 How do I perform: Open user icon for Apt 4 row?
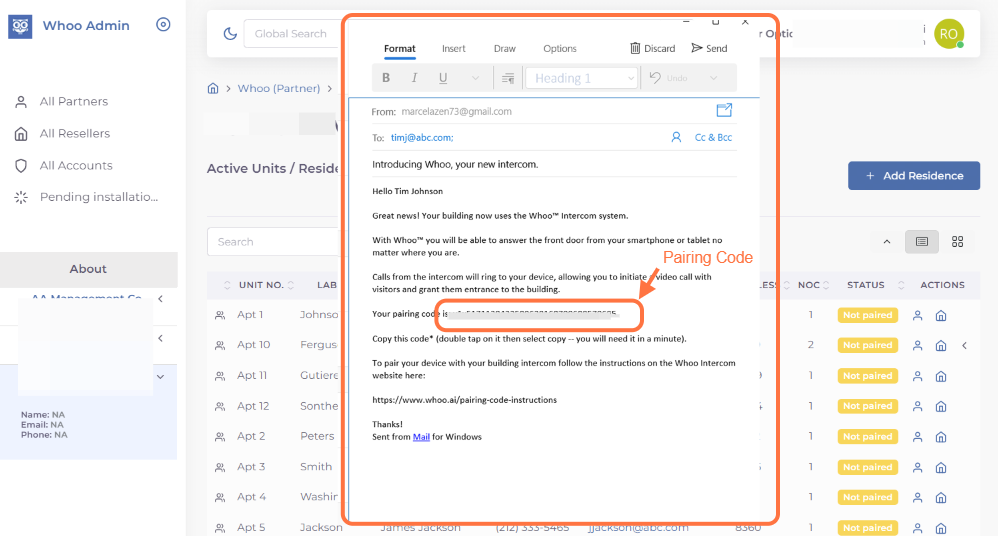click(917, 497)
